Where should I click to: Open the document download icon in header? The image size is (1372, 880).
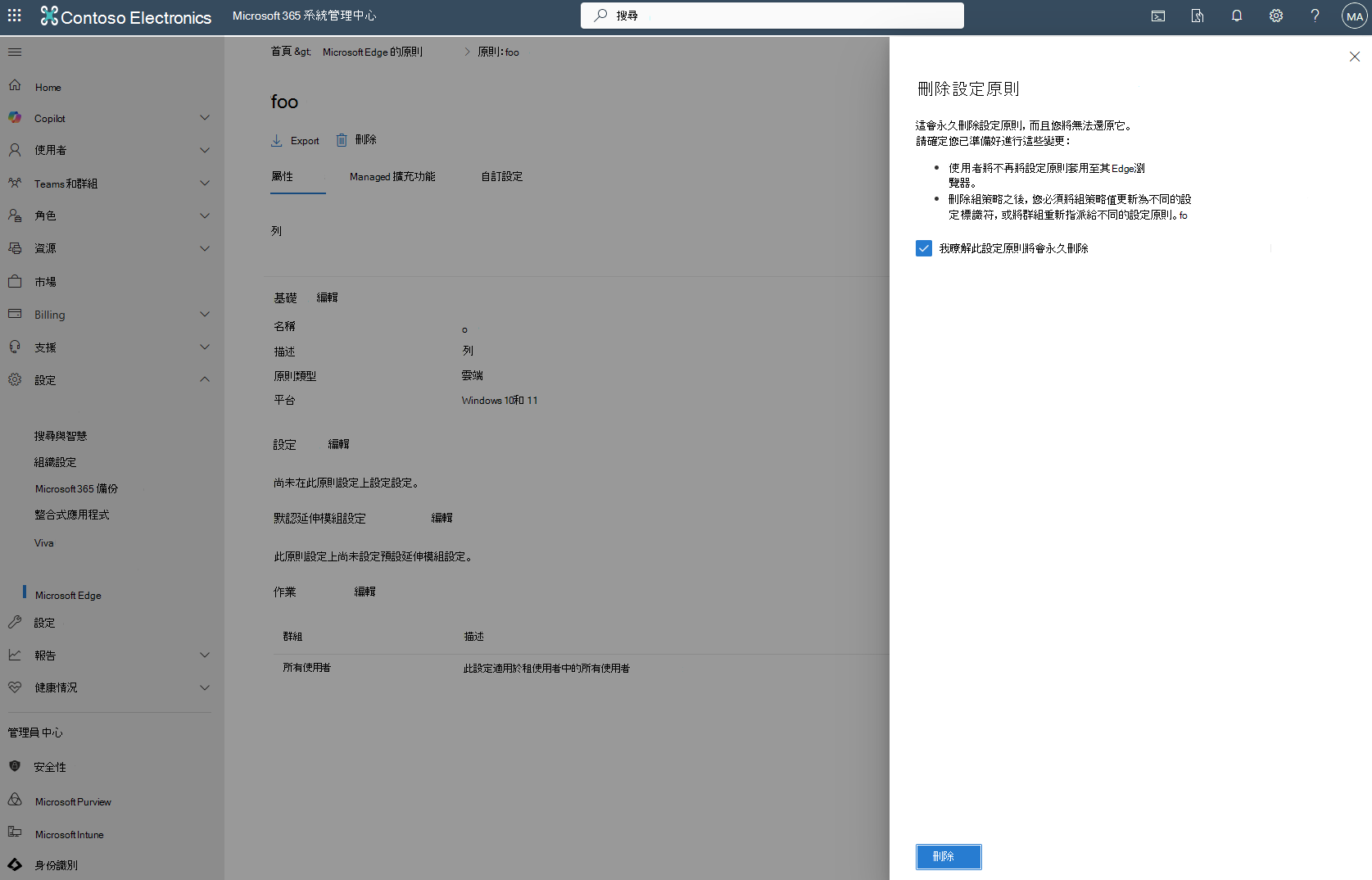click(1198, 16)
